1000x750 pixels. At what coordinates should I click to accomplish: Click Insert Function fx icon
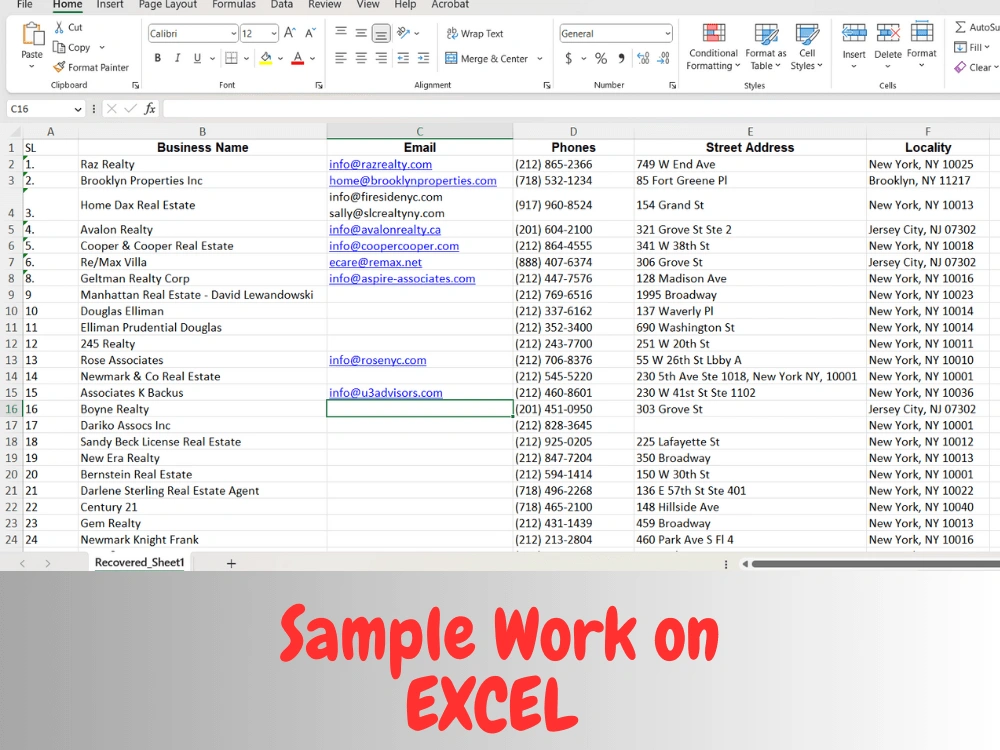pyautogui.click(x=150, y=108)
